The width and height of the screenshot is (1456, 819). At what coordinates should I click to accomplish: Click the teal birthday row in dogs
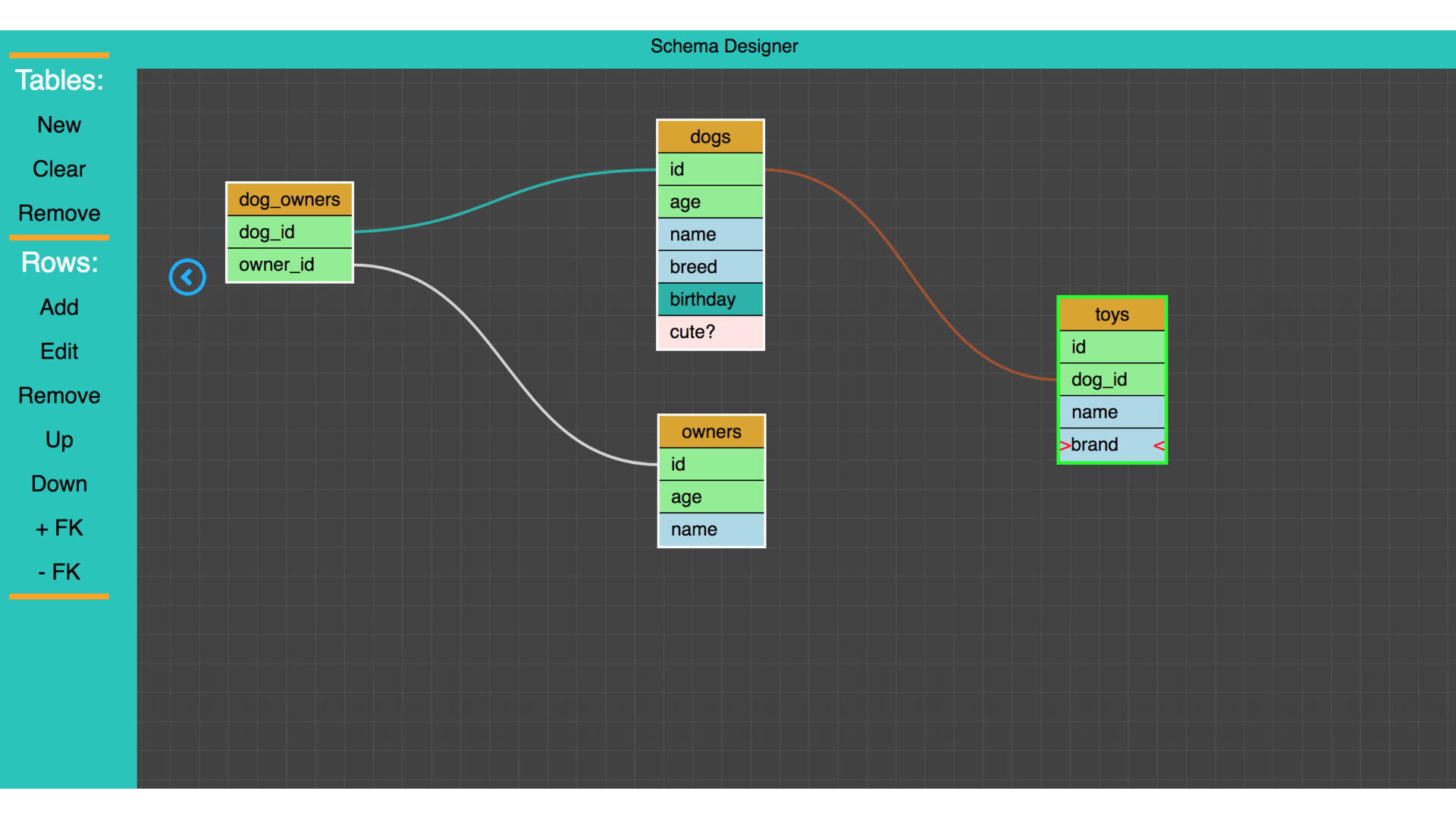click(710, 299)
